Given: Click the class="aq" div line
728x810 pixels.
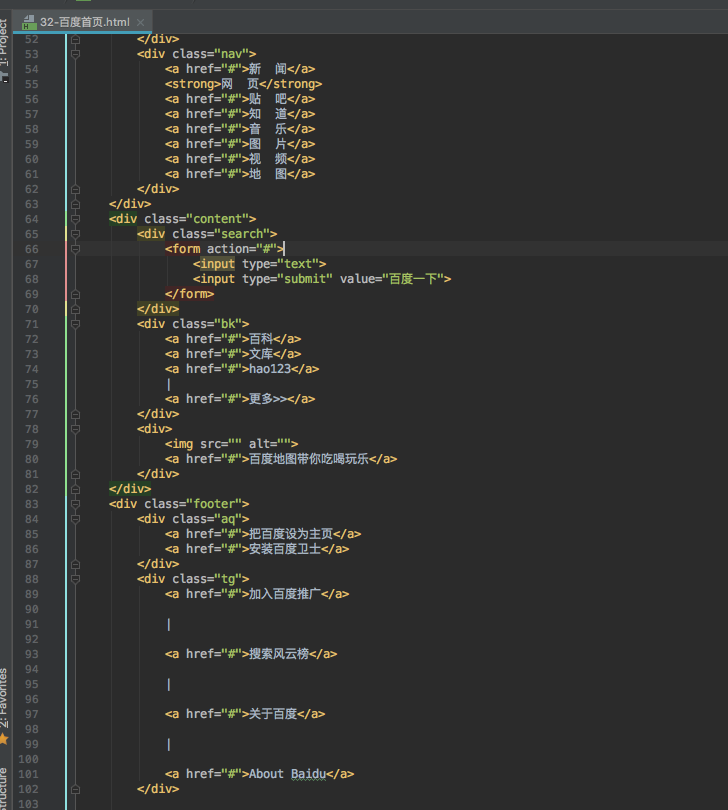Looking at the screenshot, I should 193,519.
